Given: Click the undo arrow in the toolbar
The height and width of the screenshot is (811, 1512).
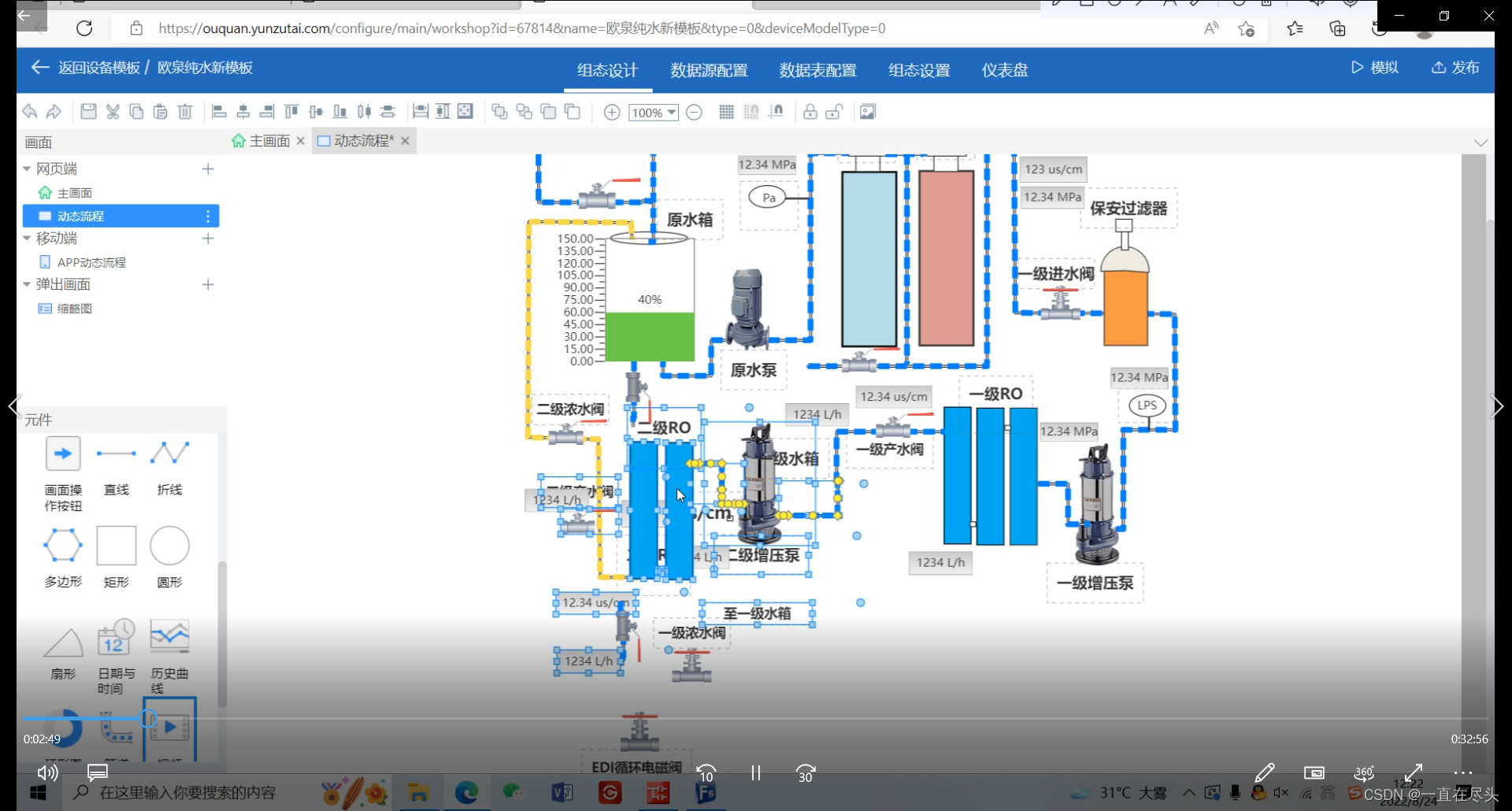Looking at the screenshot, I should (x=30, y=112).
